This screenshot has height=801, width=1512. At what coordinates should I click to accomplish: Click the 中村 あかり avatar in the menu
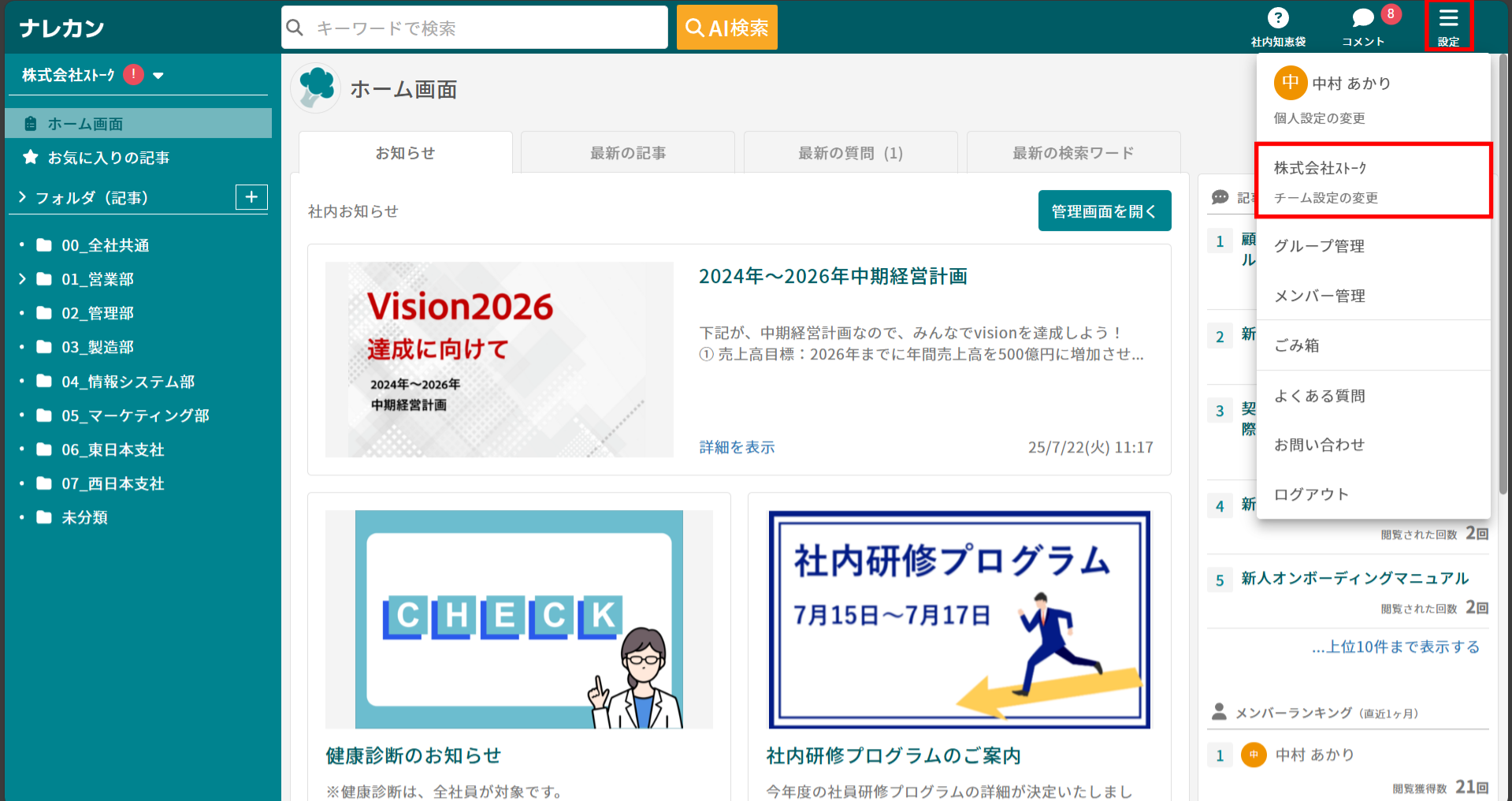1290,83
